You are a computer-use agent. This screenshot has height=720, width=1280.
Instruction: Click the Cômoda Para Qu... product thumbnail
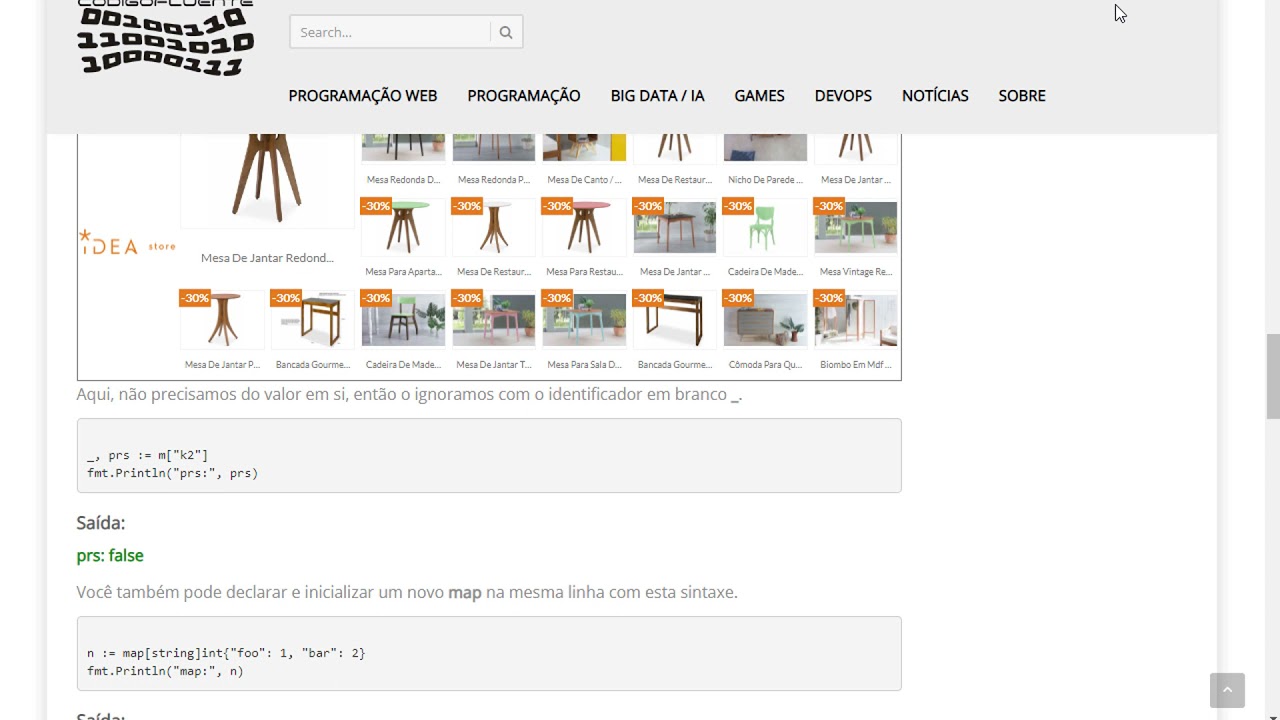pos(765,319)
